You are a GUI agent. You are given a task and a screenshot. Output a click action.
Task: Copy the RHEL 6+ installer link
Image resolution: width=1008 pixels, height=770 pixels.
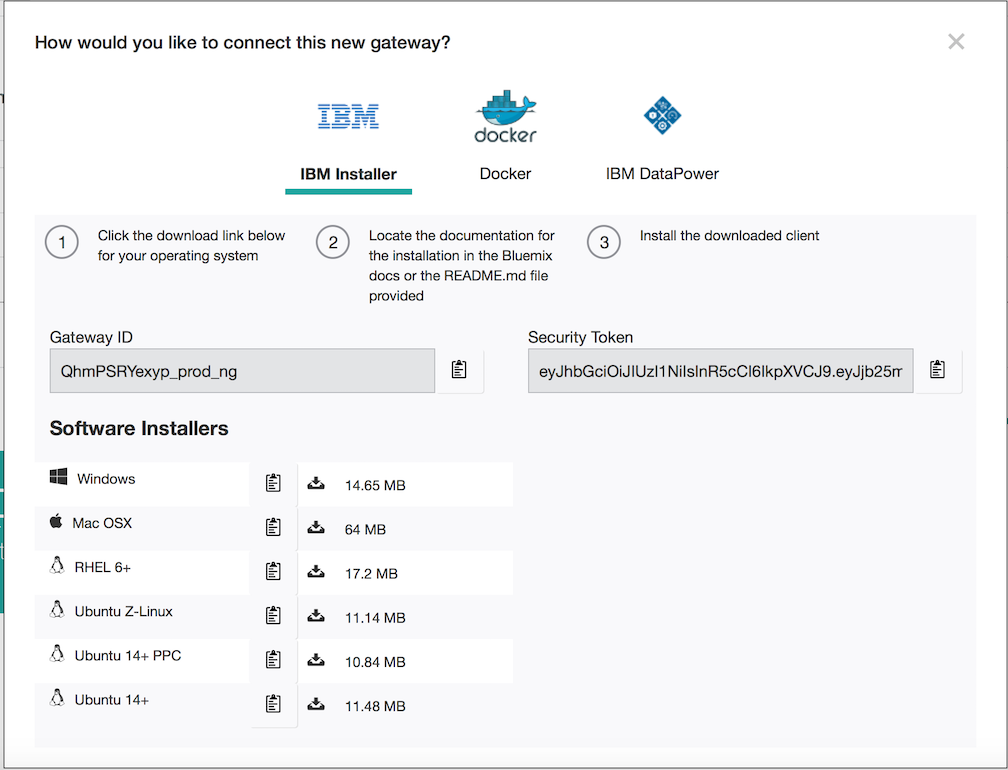coord(273,571)
